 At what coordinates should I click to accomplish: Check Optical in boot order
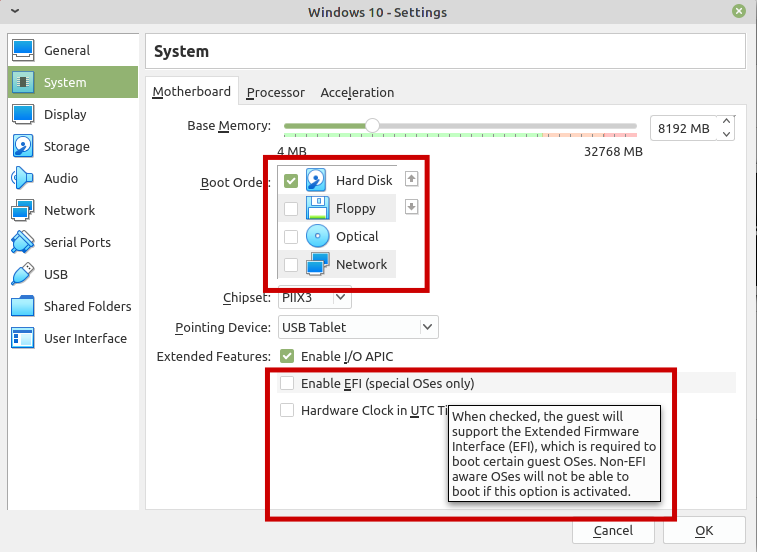pyautogui.click(x=291, y=237)
